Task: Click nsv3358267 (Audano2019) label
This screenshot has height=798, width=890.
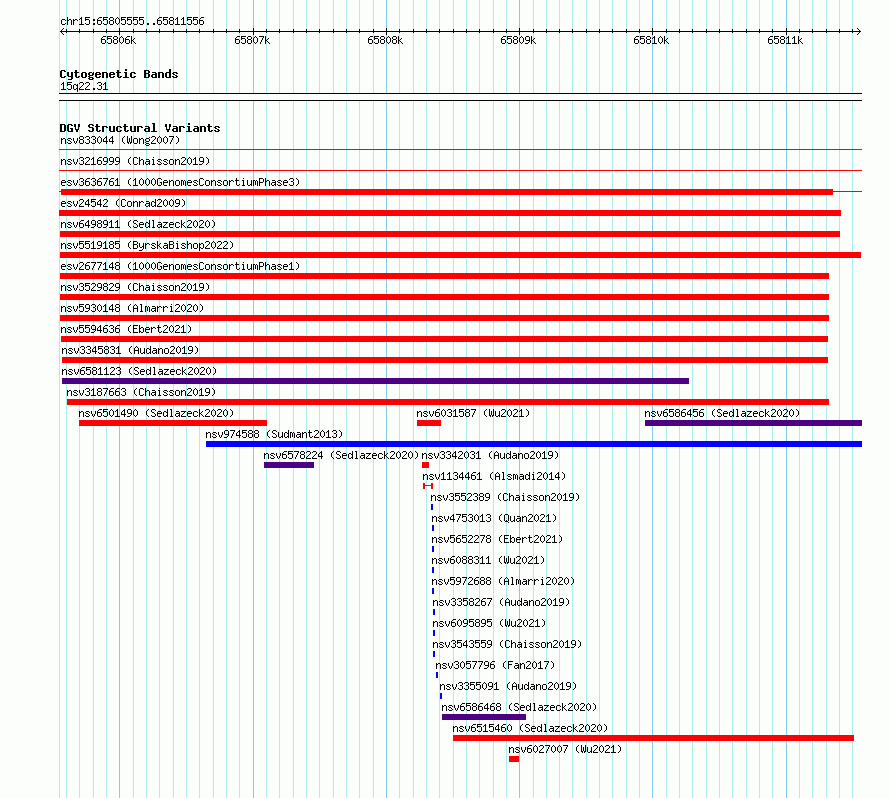Action: pos(501,602)
